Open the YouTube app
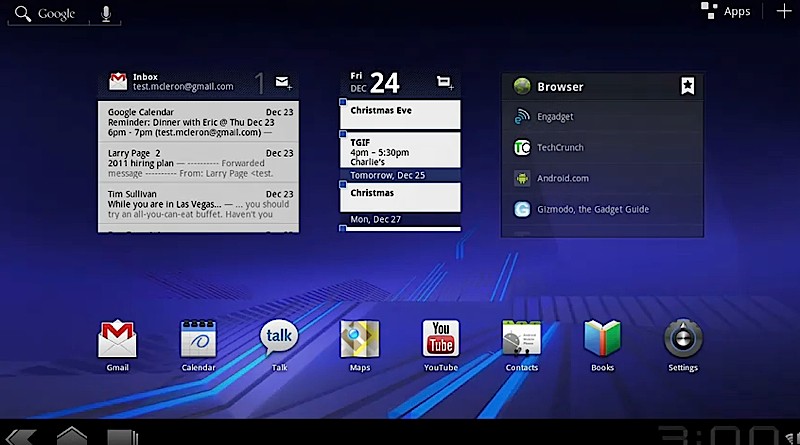The width and height of the screenshot is (800, 445). 440,340
